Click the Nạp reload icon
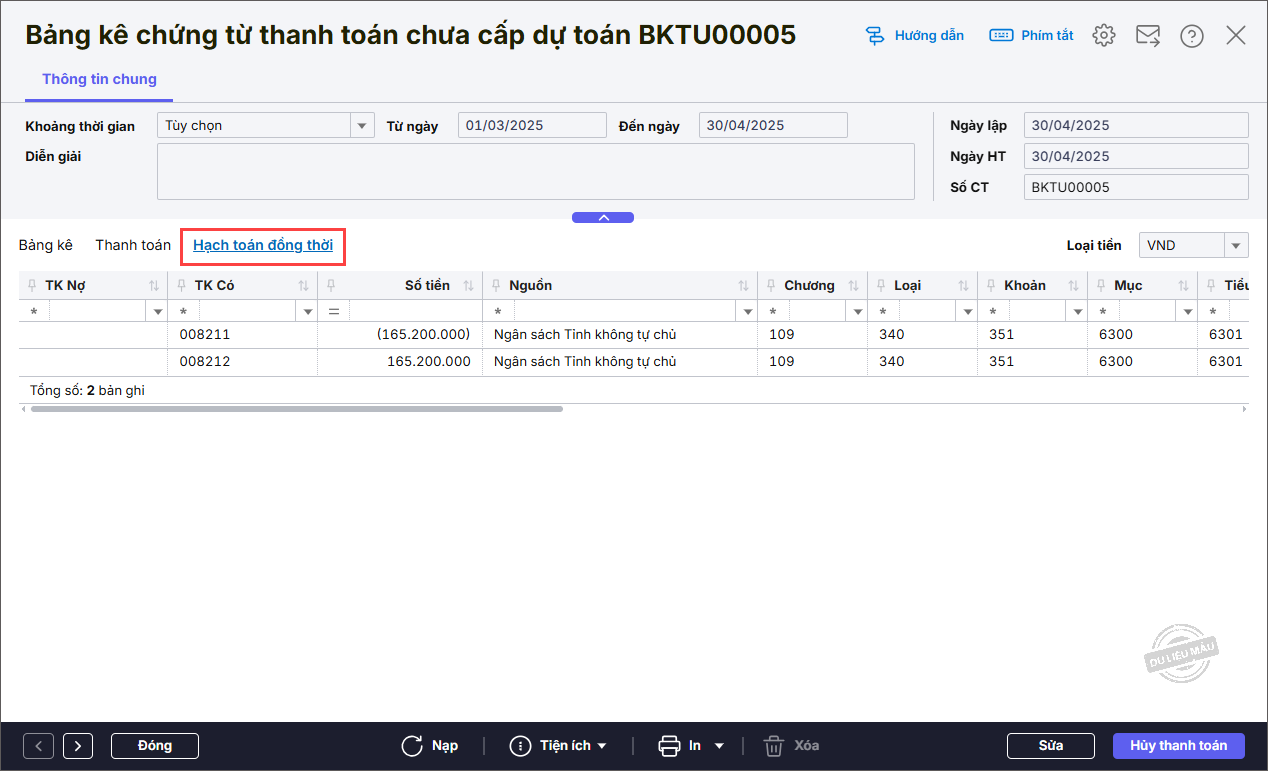This screenshot has height=771, width=1268. pos(412,746)
